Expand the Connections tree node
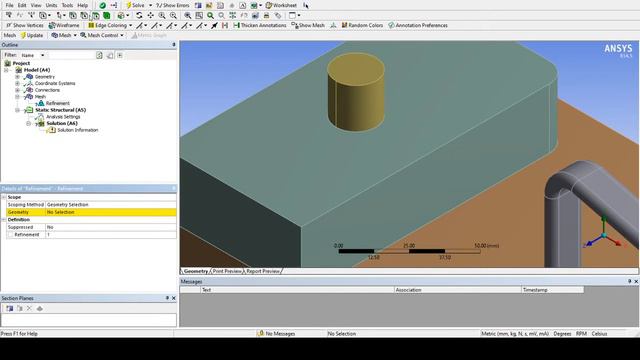 point(18,90)
